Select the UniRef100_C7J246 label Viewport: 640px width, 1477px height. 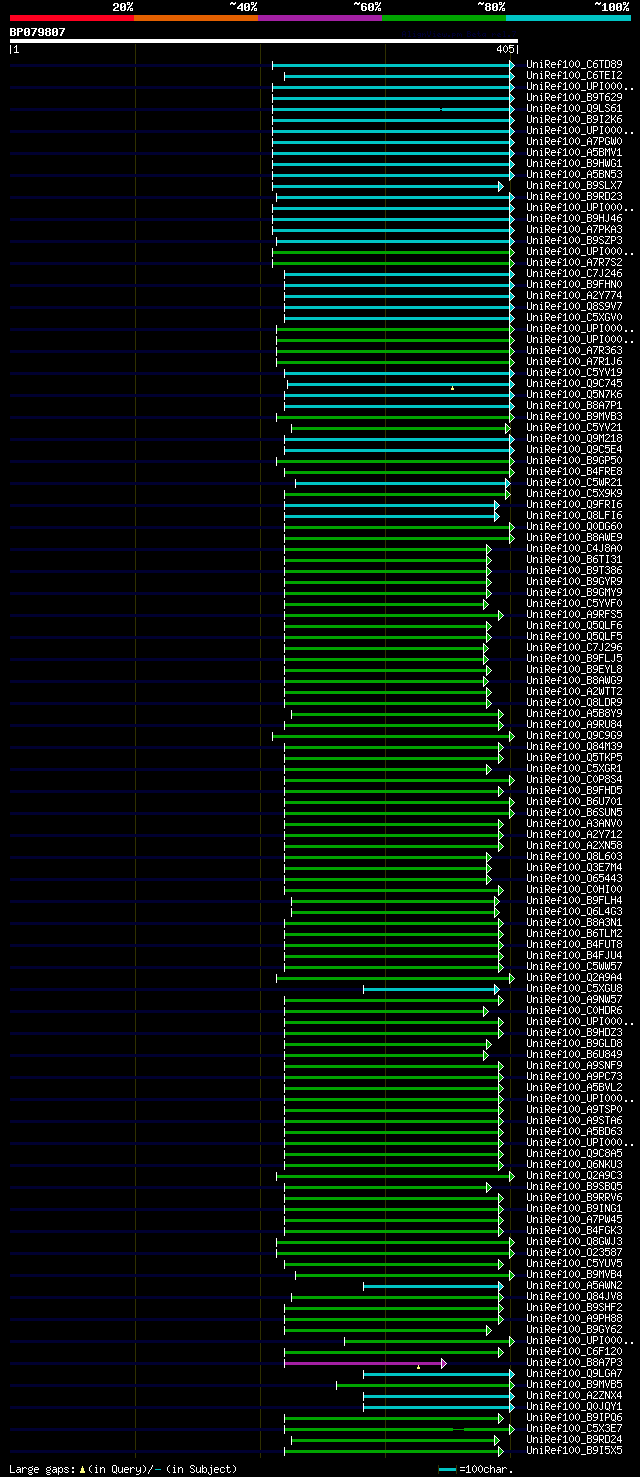click(573, 273)
